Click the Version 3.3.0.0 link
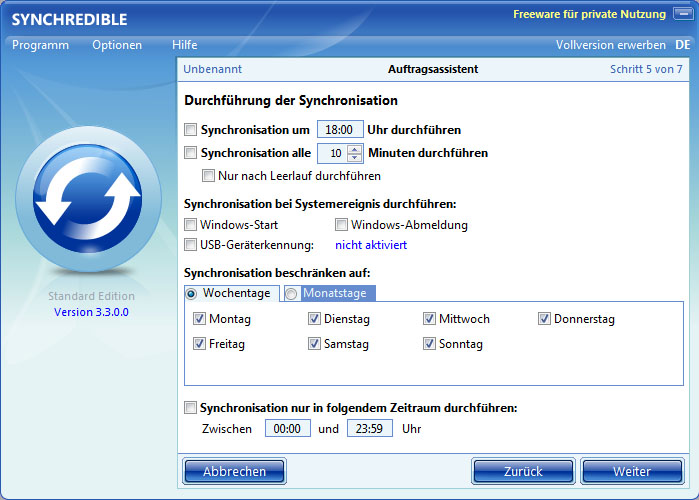699x500 pixels. click(x=91, y=312)
